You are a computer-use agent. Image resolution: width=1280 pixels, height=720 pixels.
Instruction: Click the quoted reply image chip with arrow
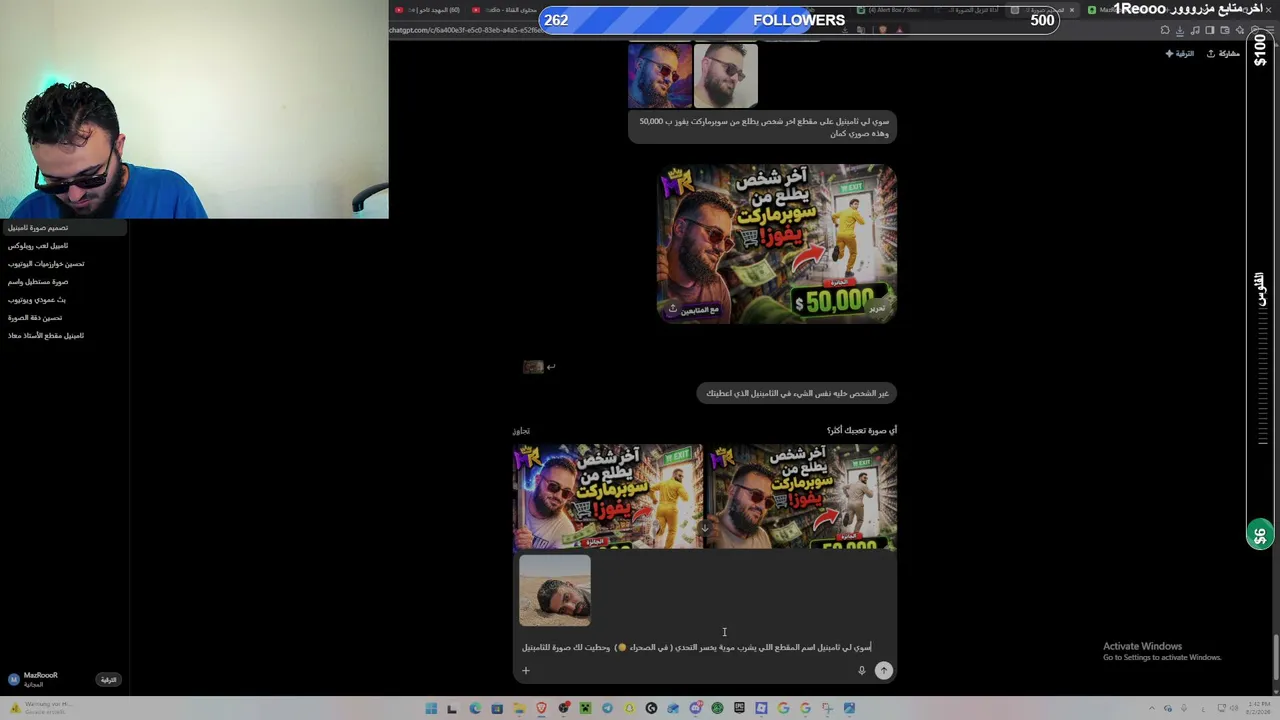click(x=539, y=367)
